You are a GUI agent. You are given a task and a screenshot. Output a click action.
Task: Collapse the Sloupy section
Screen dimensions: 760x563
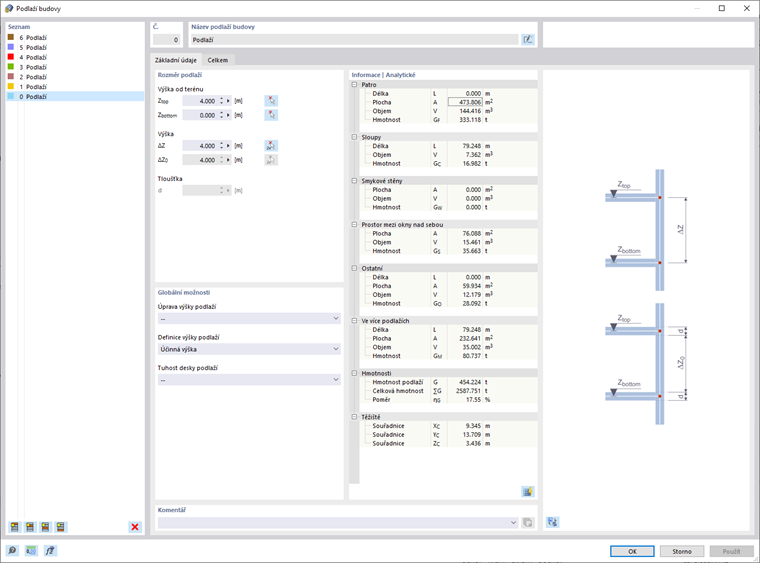[354, 137]
